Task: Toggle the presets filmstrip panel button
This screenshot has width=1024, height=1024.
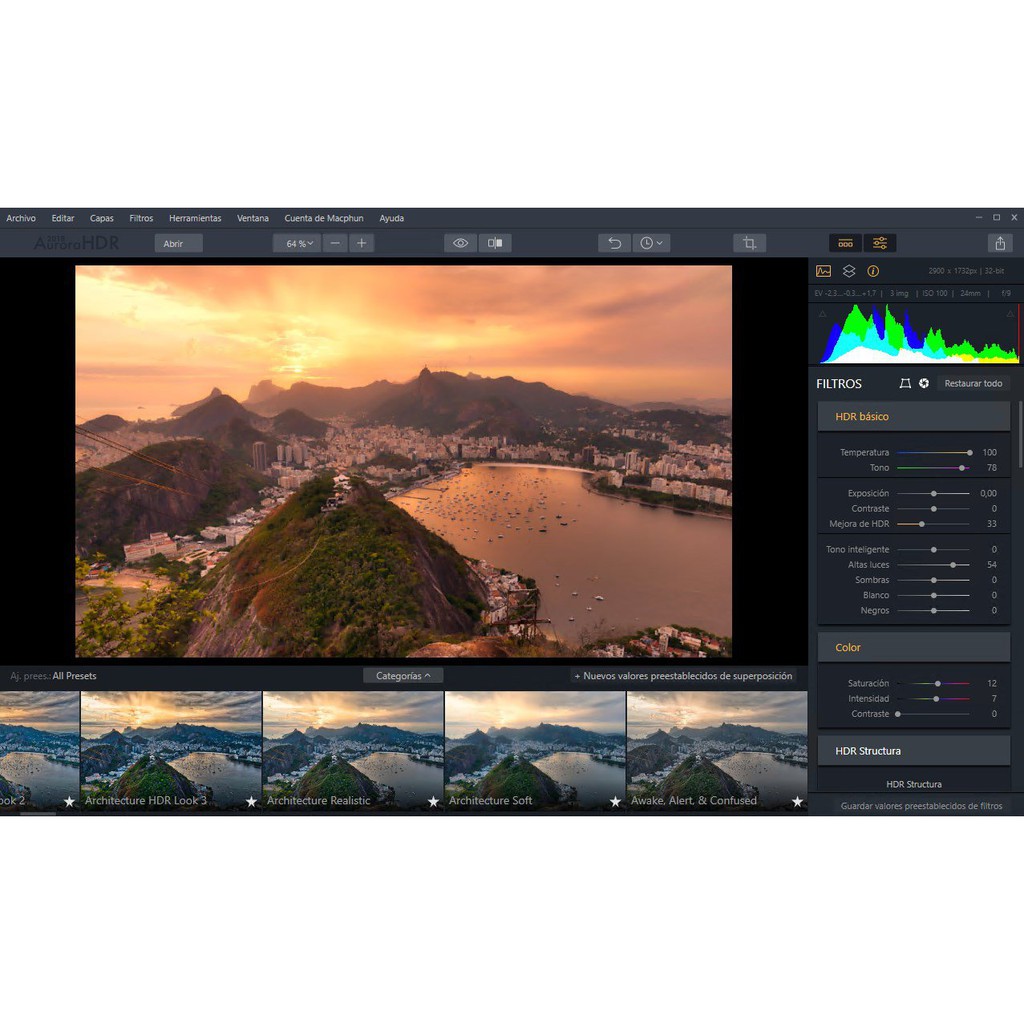Action: tap(845, 243)
